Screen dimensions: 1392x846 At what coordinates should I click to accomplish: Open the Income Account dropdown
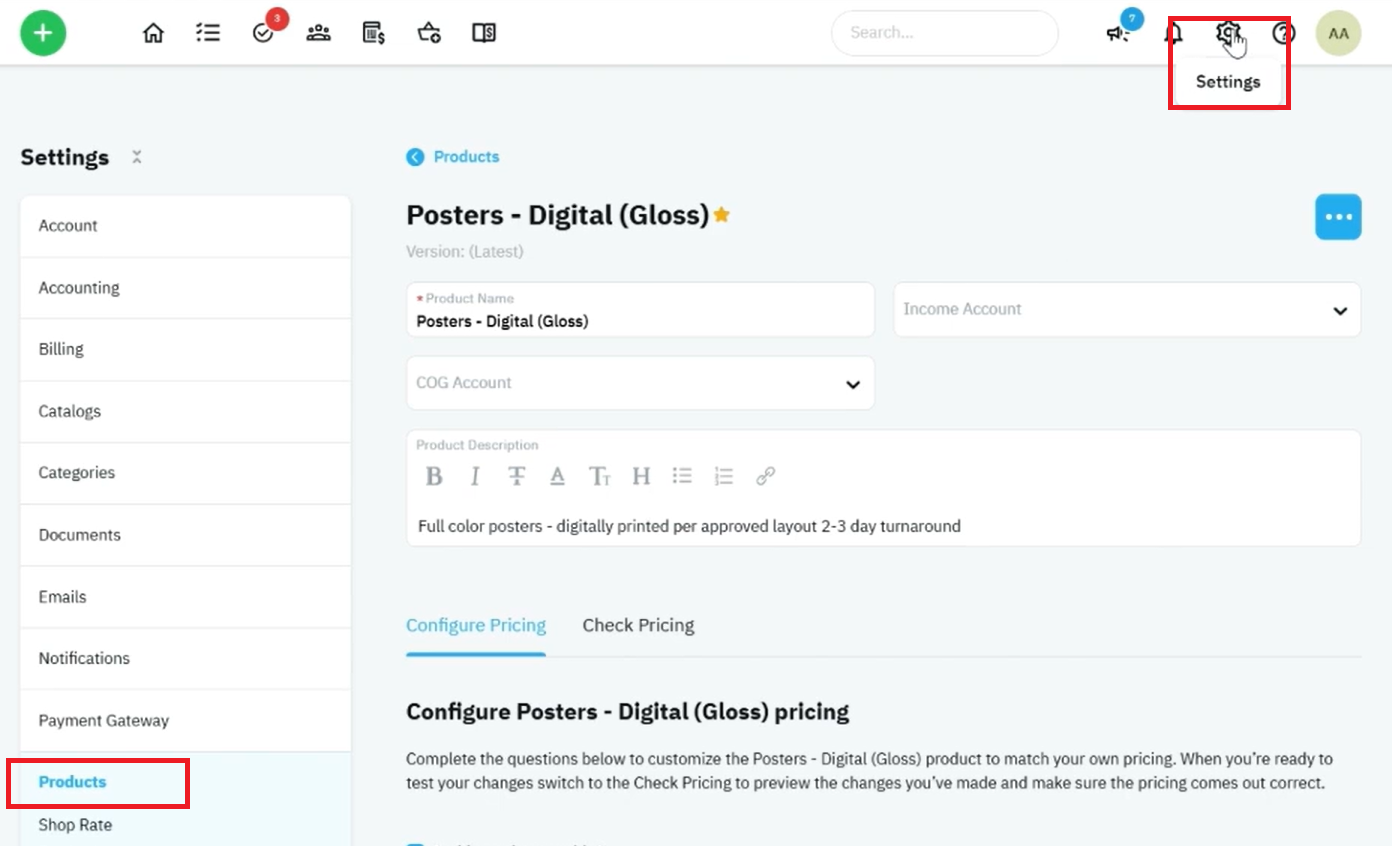[1127, 309]
